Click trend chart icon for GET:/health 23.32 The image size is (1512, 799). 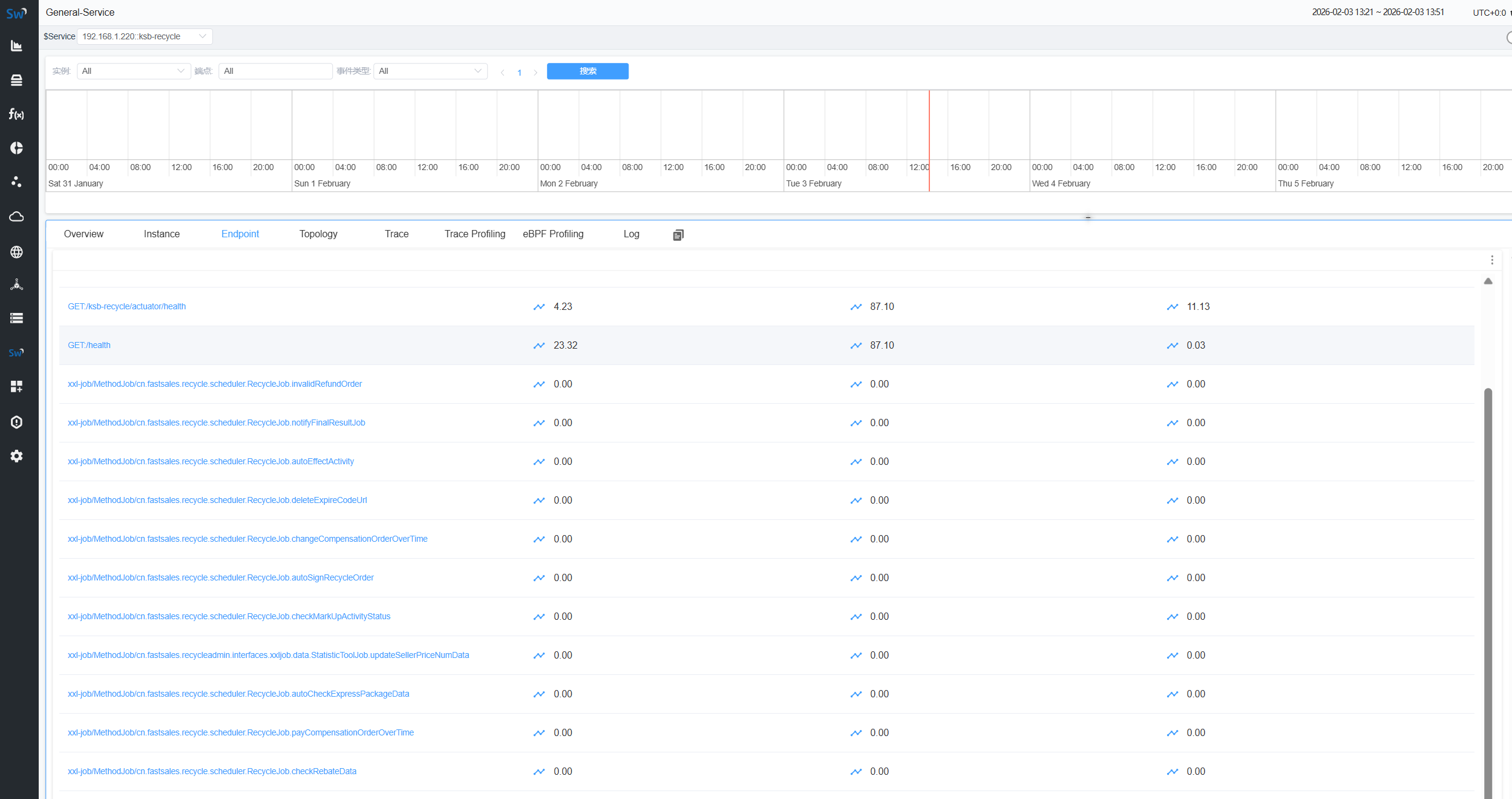click(x=538, y=346)
